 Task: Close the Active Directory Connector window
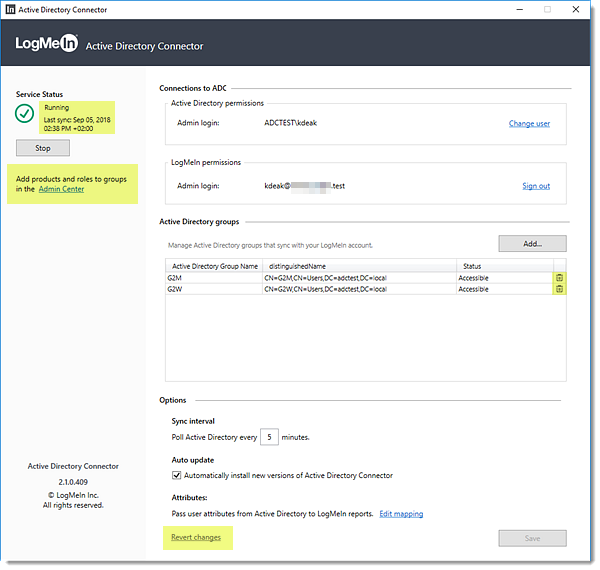tap(576, 10)
